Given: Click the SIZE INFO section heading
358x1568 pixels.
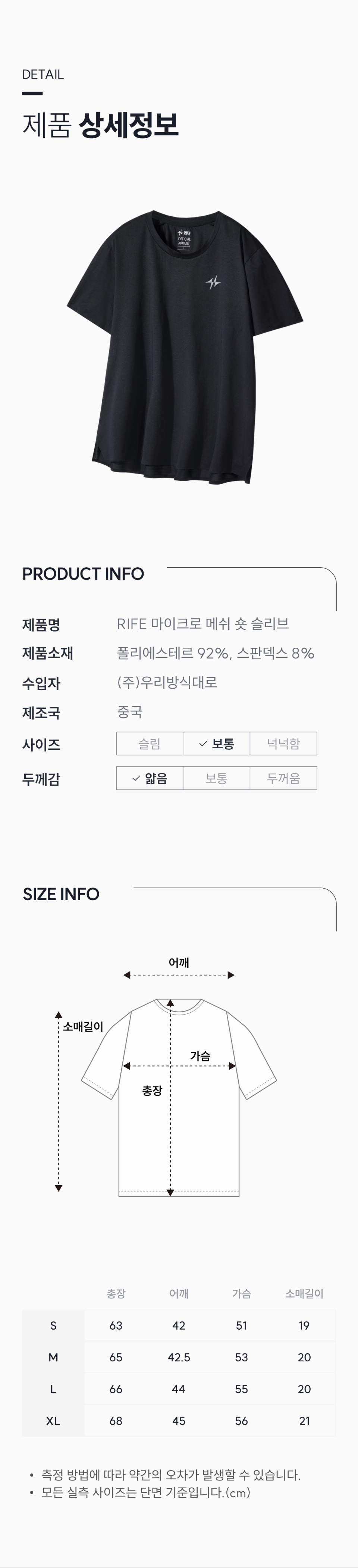Looking at the screenshot, I should pos(61,894).
